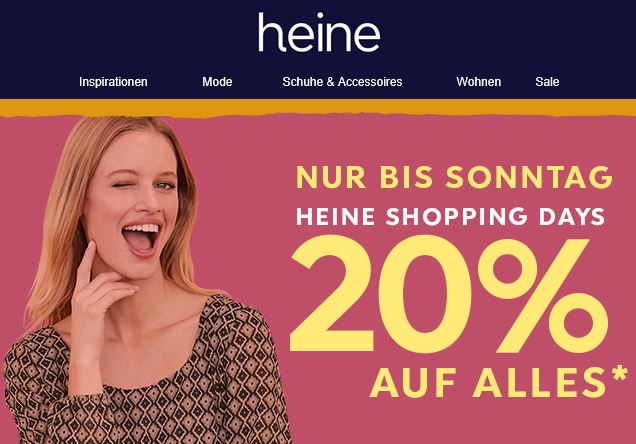Click the asterisk after ALLES
This screenshot has width=636, height=444.
click(x=620, y=374)
